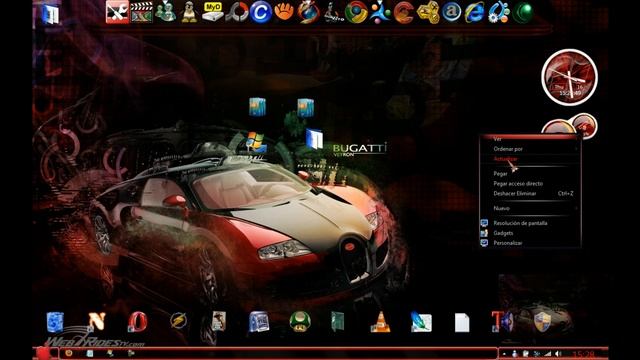Click the Tux penguin icon
The height and width of the screenshot is (360, 640).
189,12
